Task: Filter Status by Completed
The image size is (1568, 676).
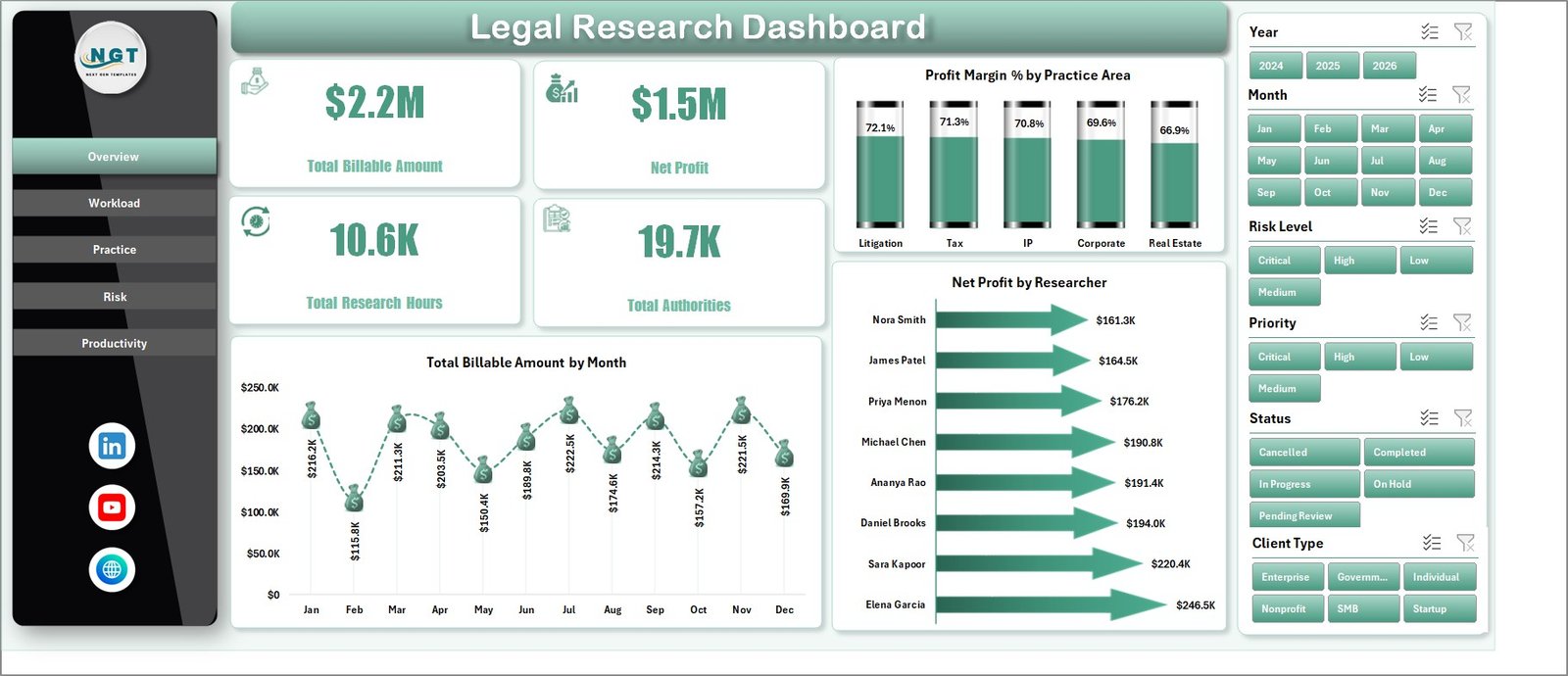Action: (x=1419, y=453)
